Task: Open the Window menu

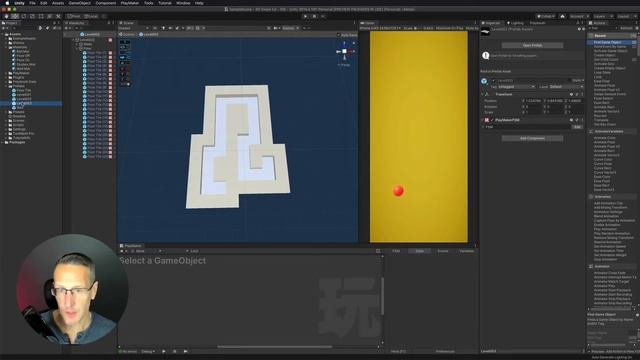Action: [x=183, y=3]
